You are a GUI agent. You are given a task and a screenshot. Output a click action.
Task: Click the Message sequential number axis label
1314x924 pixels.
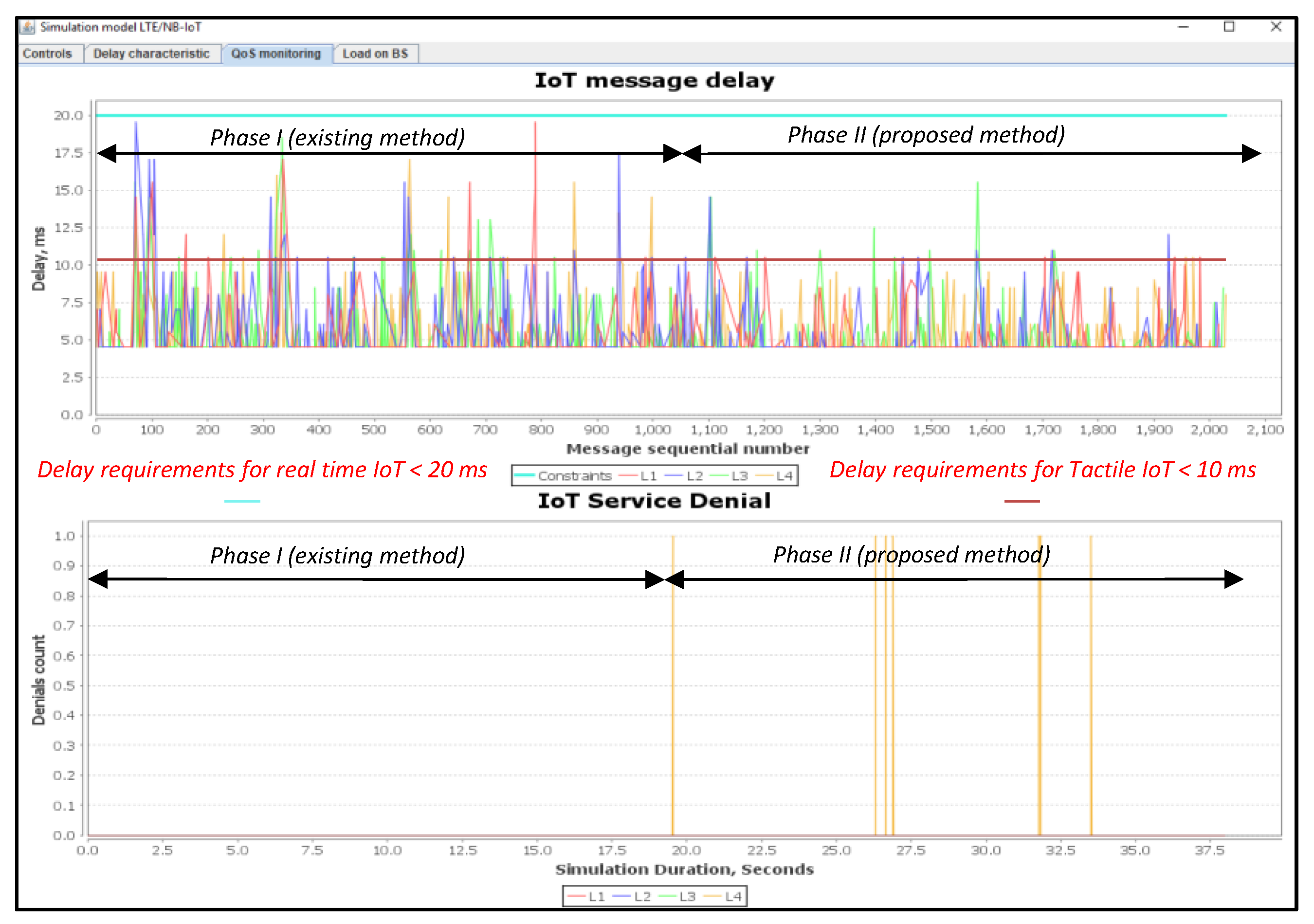(689, 449)
